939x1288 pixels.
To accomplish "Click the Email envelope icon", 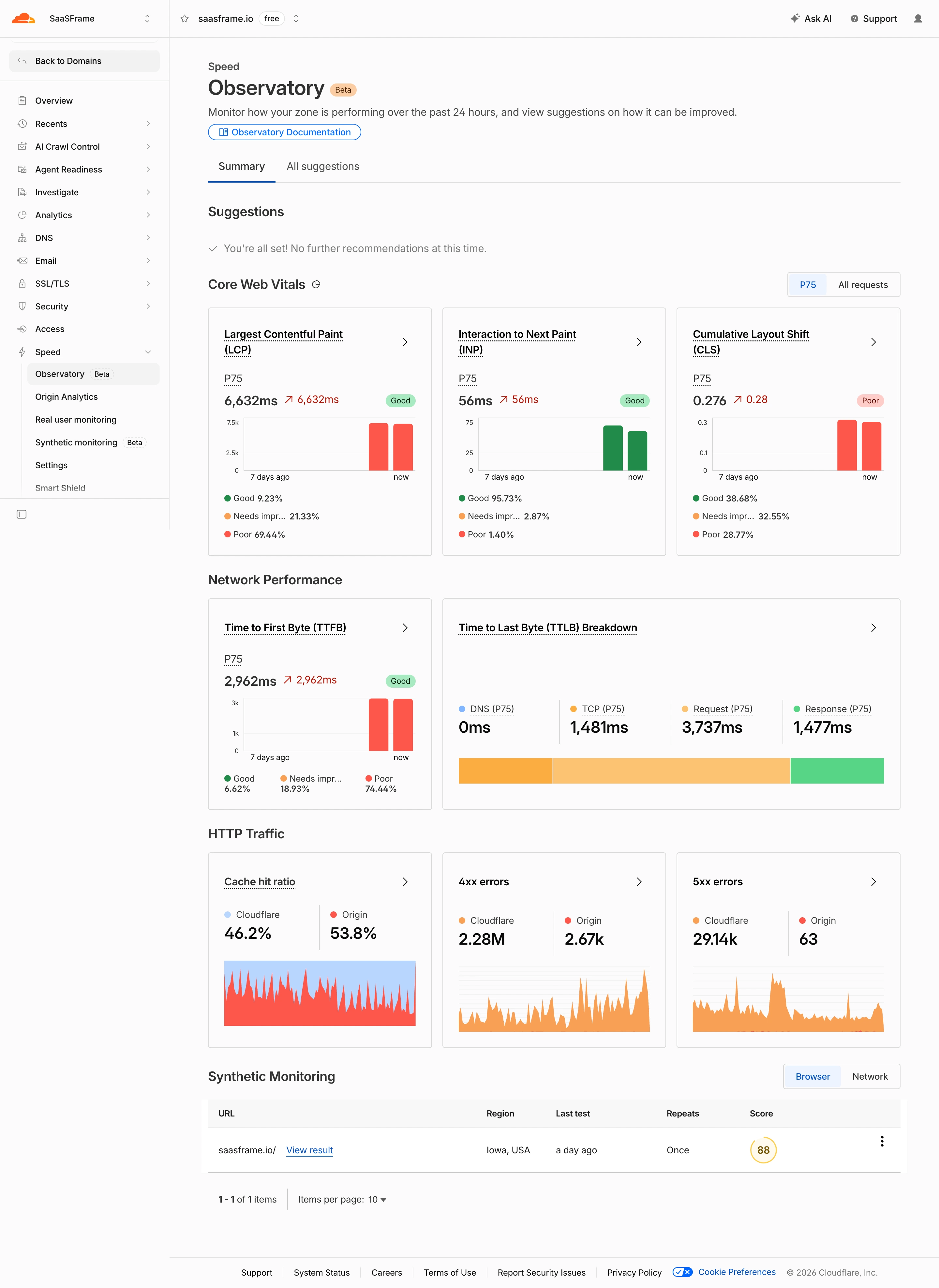I will (x=22, y=260).
